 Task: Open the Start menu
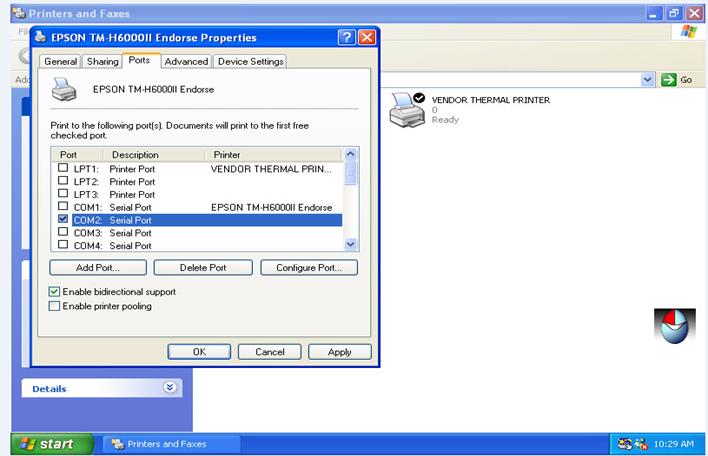click(x=52, y=444)
